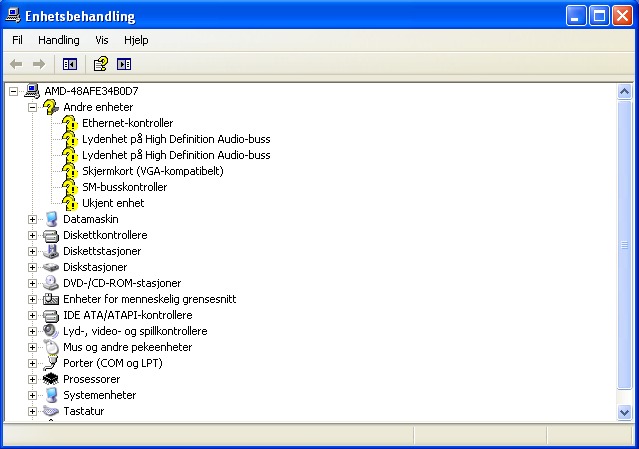Expand the Systemenheter category

point(32,396)
